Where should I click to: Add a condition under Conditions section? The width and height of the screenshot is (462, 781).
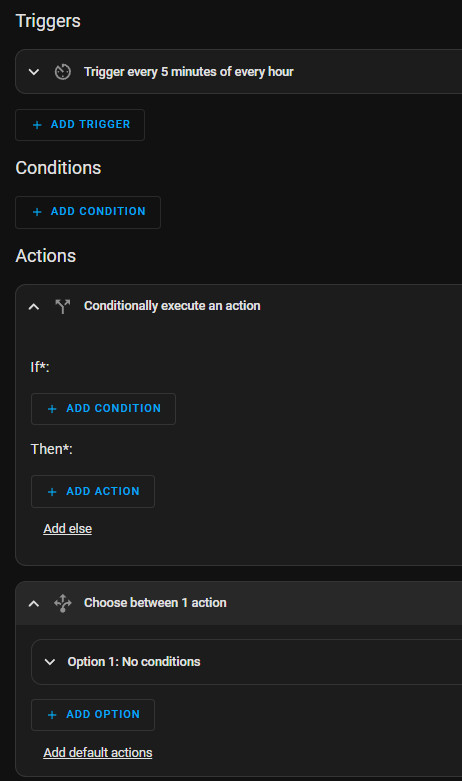pyautogui.click(x=88, y=212)
